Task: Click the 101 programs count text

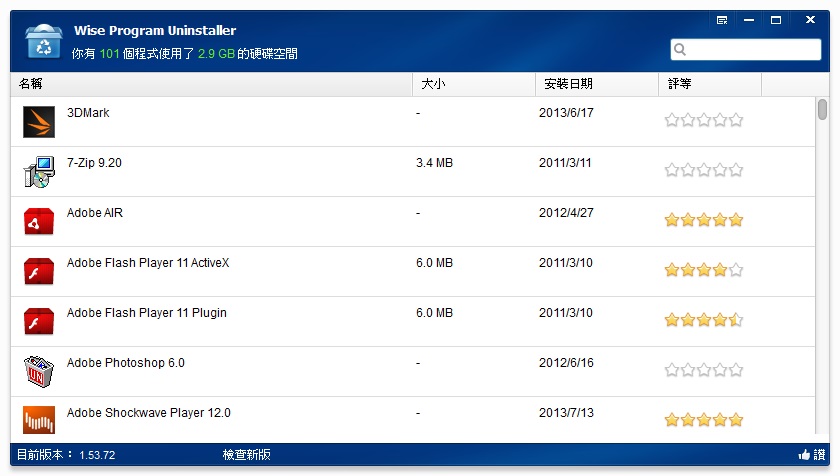Action: (109, 54)
